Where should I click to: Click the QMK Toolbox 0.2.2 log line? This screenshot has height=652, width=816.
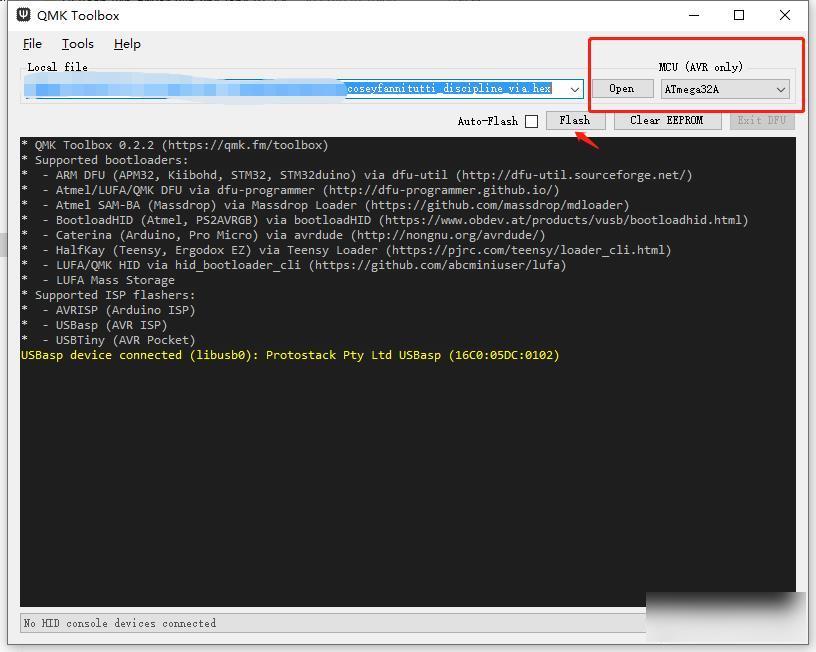[x=174, y=145]
